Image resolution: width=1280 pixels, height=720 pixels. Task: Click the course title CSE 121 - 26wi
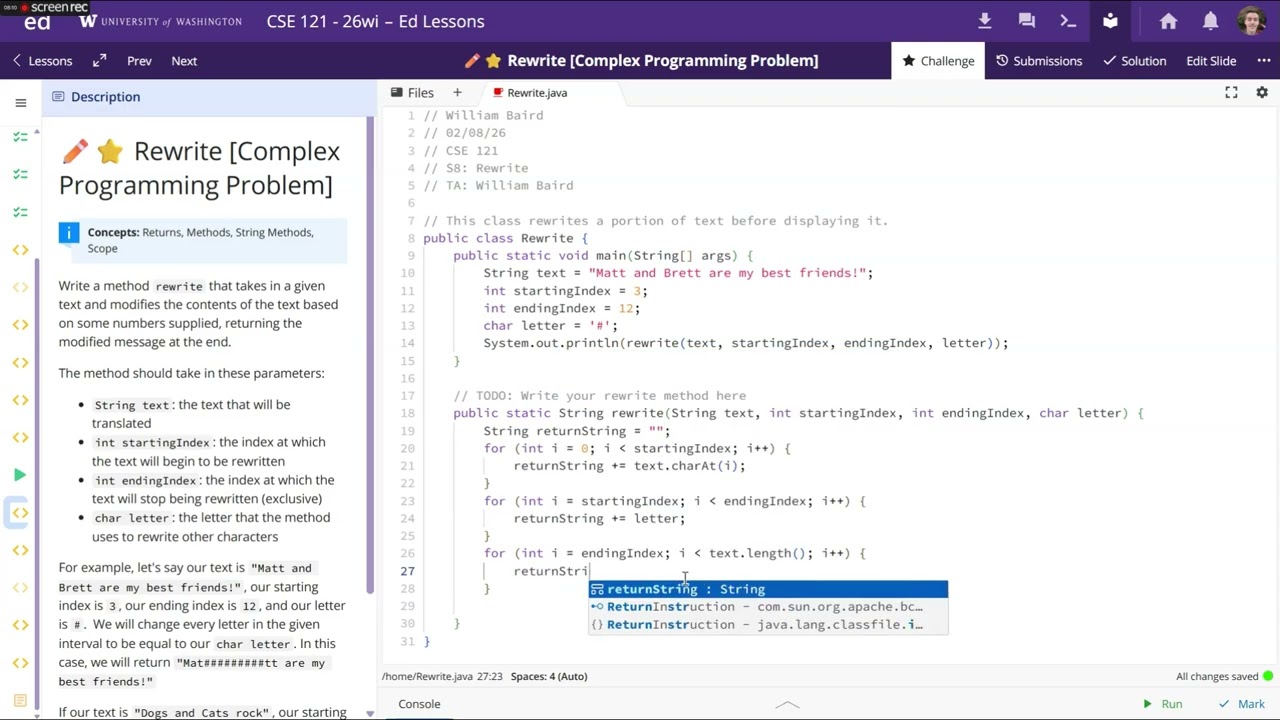(375, 21)
